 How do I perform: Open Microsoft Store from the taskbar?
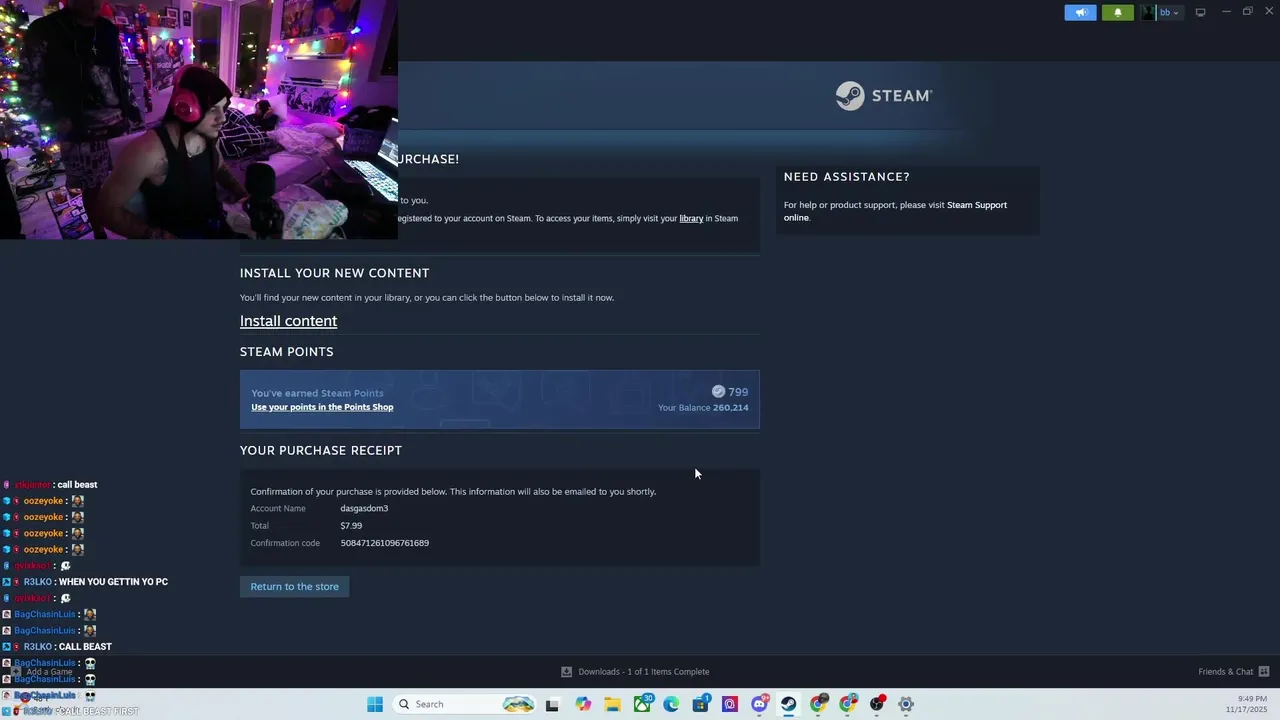click(x=700, y=704)
